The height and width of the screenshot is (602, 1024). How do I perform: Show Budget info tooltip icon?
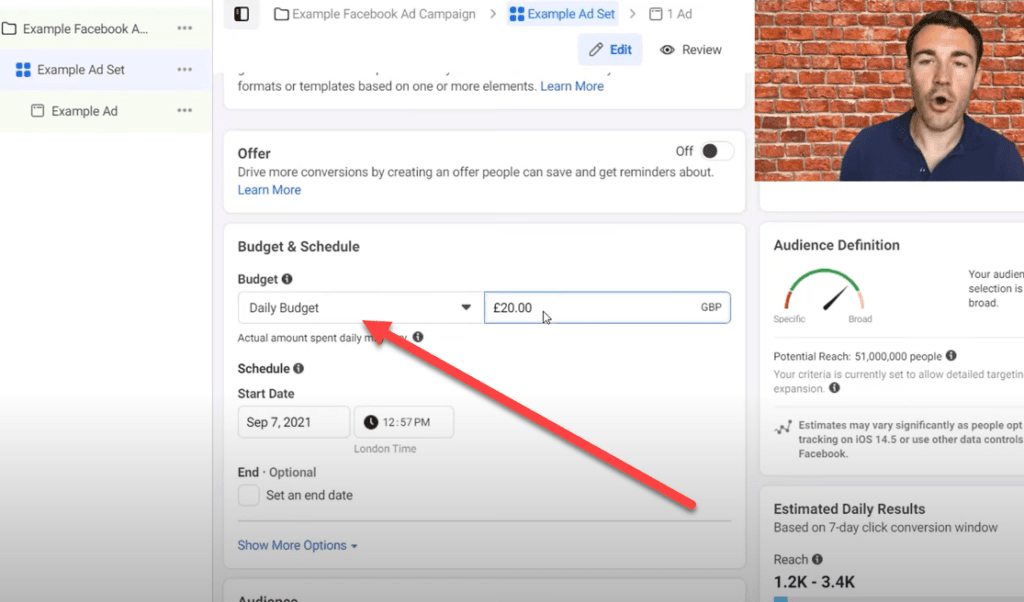(287, 279)
